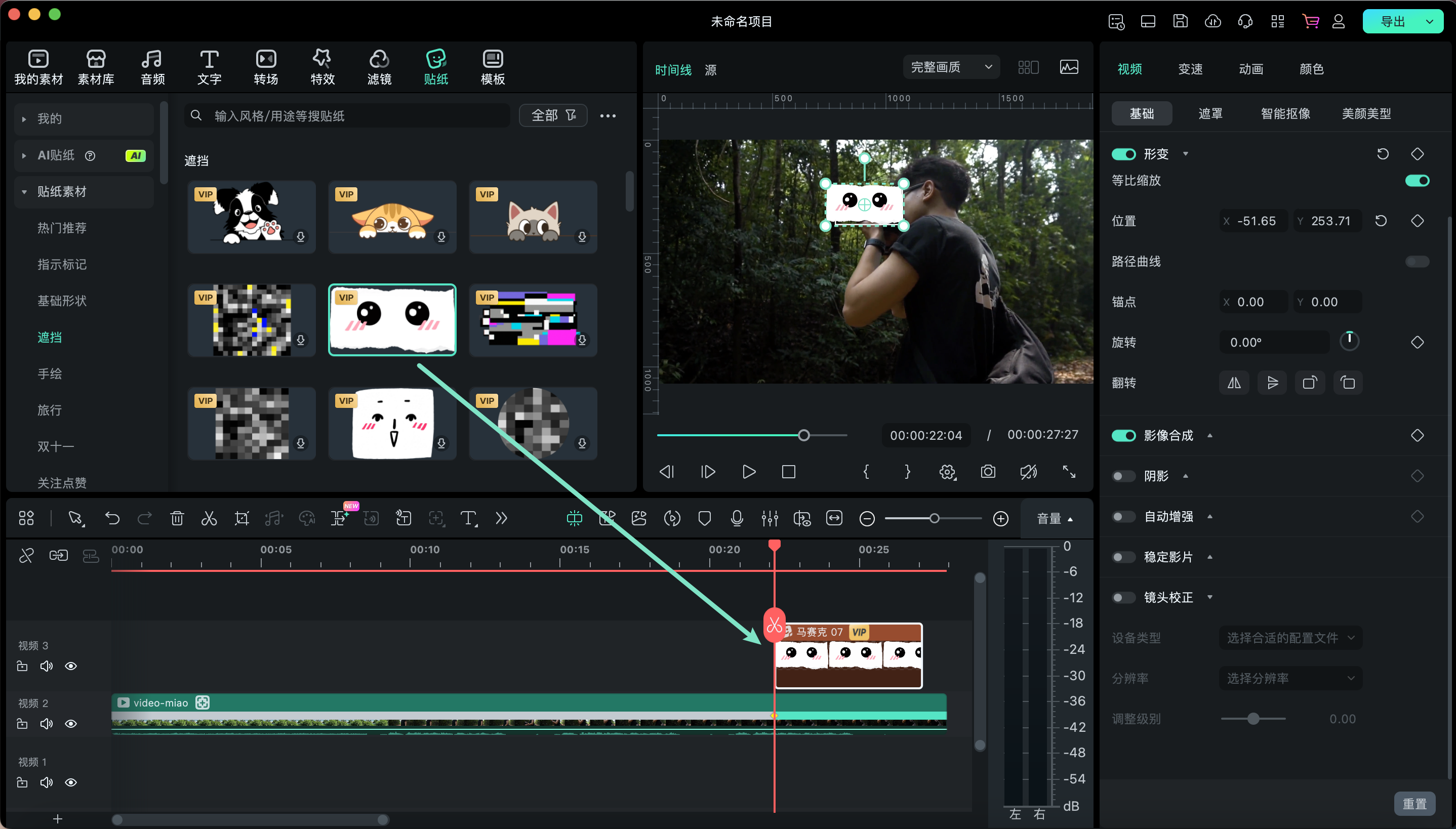This screenshot has width=1456, height=829.
Task: Click the delete trash icon in timeline toolbar
Action: 177,518
